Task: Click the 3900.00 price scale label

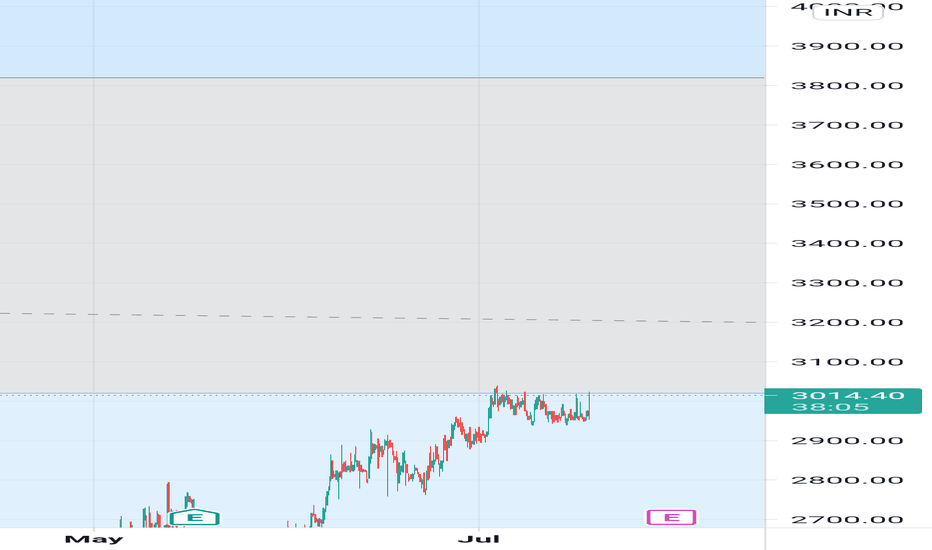Action: point(848,46)
